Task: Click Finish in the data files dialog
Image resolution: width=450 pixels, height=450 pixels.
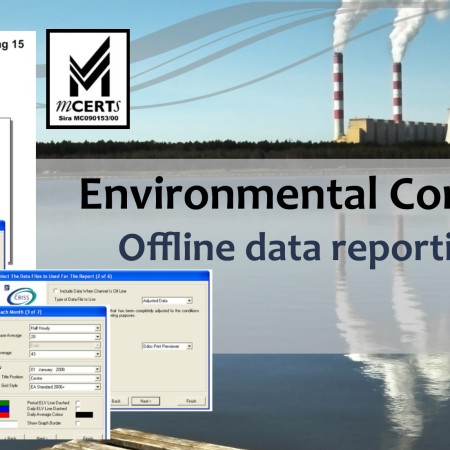Action: tap(191, 401)
